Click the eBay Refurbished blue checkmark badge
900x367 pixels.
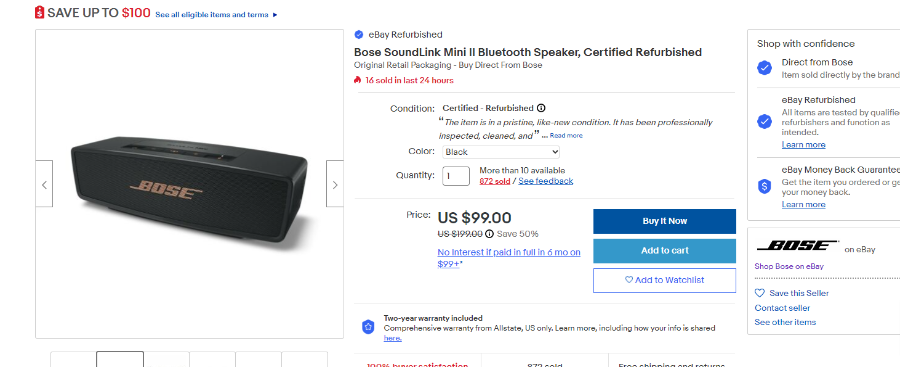[x=359, y=34]
